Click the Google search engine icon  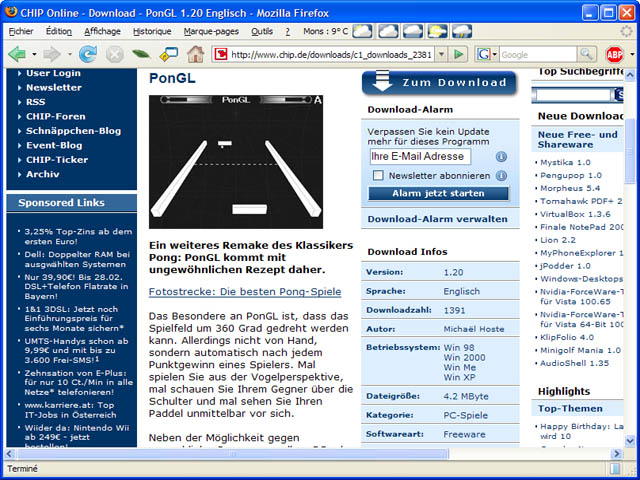click(483, 54)
